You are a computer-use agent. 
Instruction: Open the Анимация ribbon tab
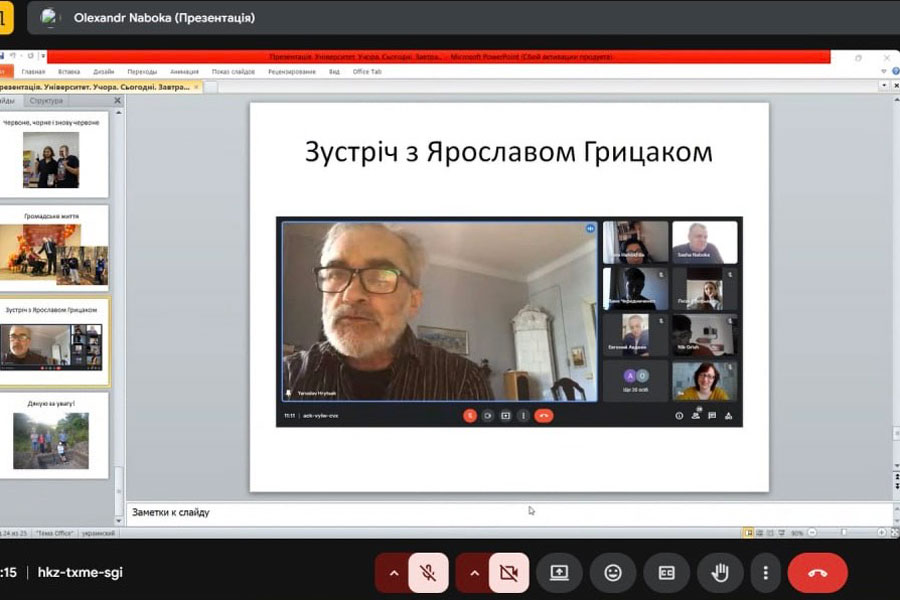[x=184, y=72]
